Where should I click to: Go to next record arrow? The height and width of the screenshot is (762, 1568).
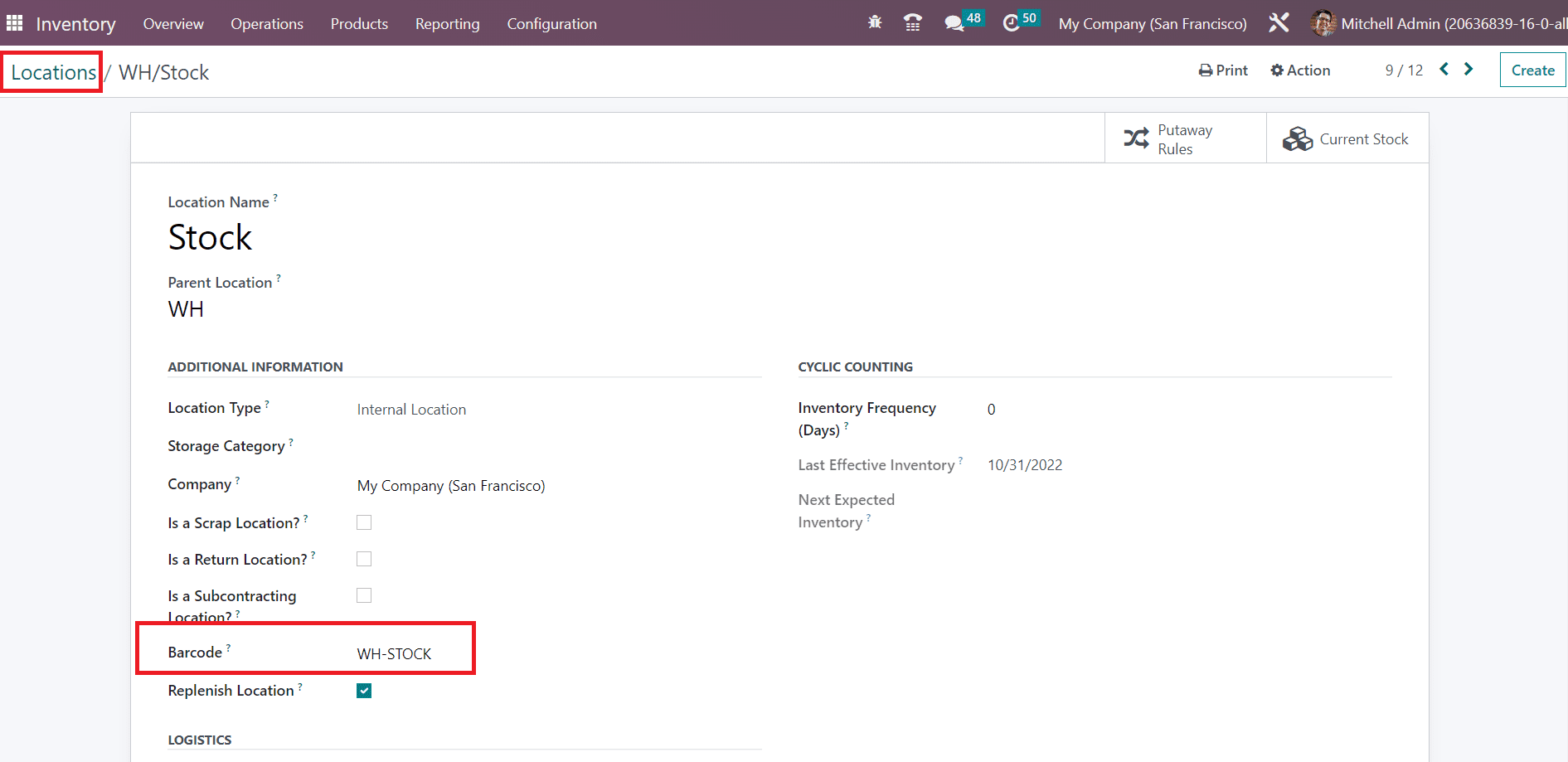[x=1468, y=70]
